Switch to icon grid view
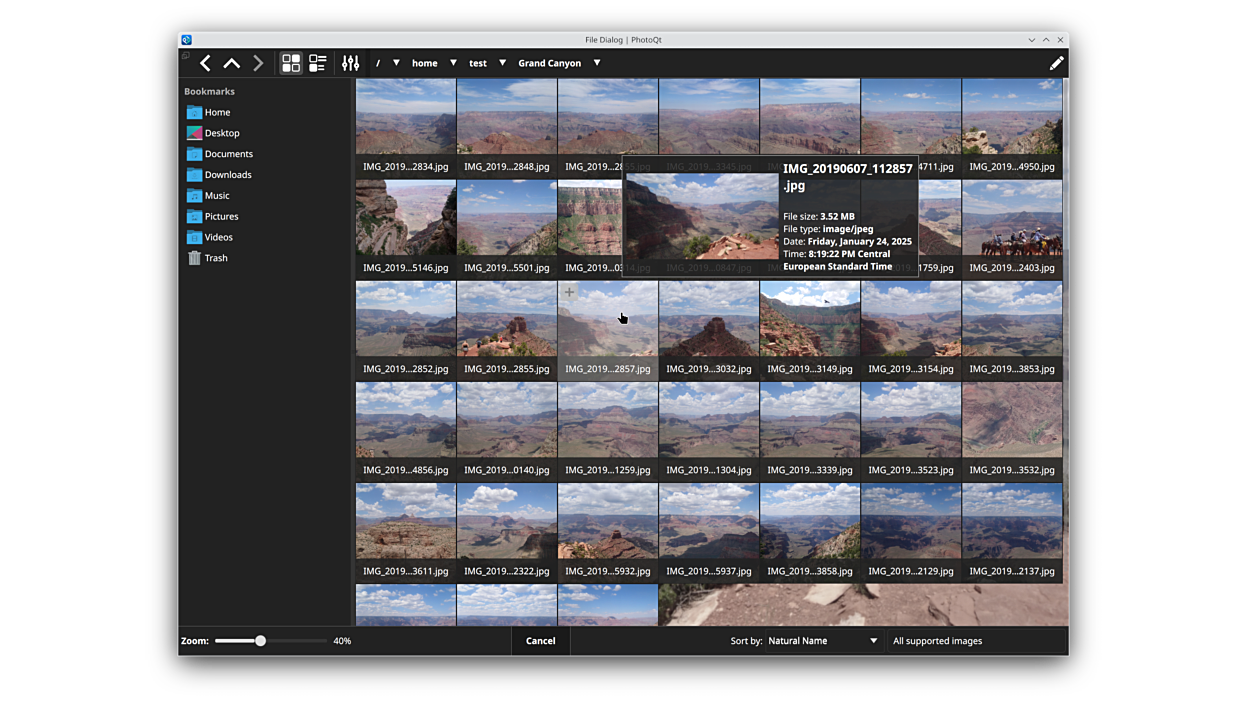Screen dimensions: 1248x702 [291, 63]
